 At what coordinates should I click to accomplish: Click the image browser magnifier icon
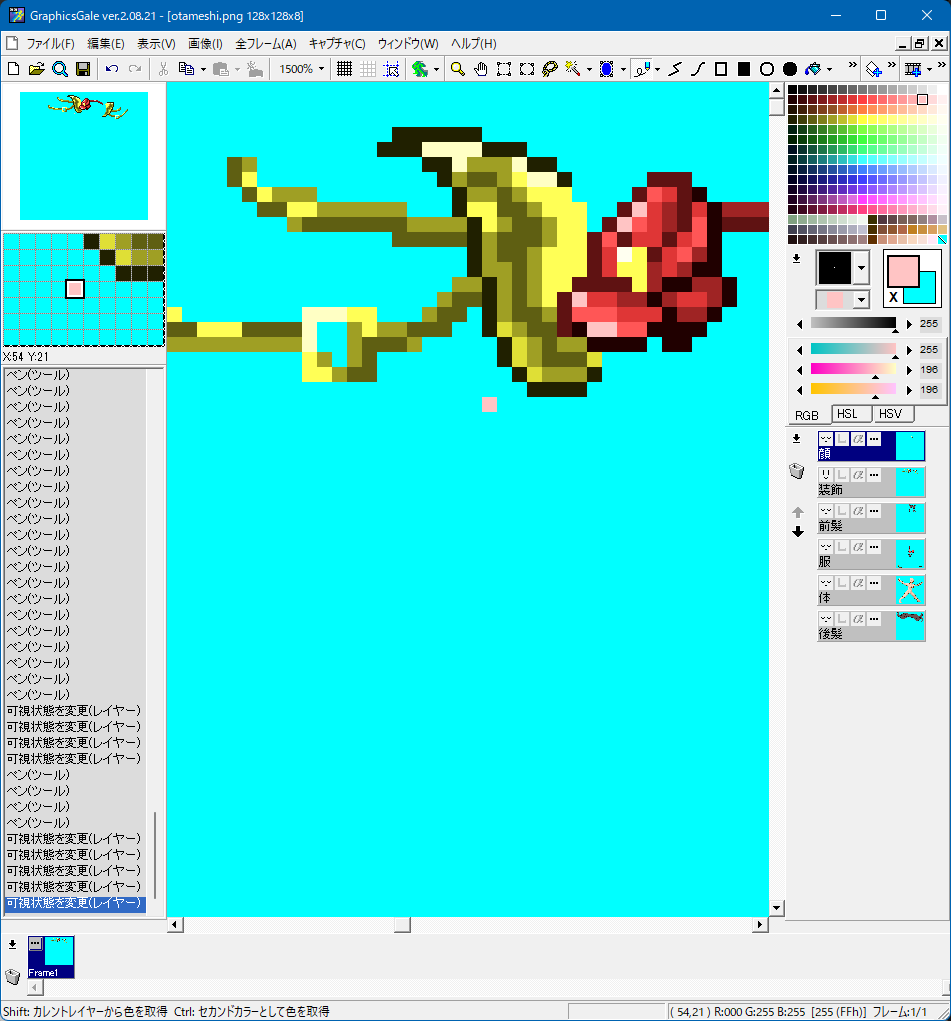coord(60,69)
